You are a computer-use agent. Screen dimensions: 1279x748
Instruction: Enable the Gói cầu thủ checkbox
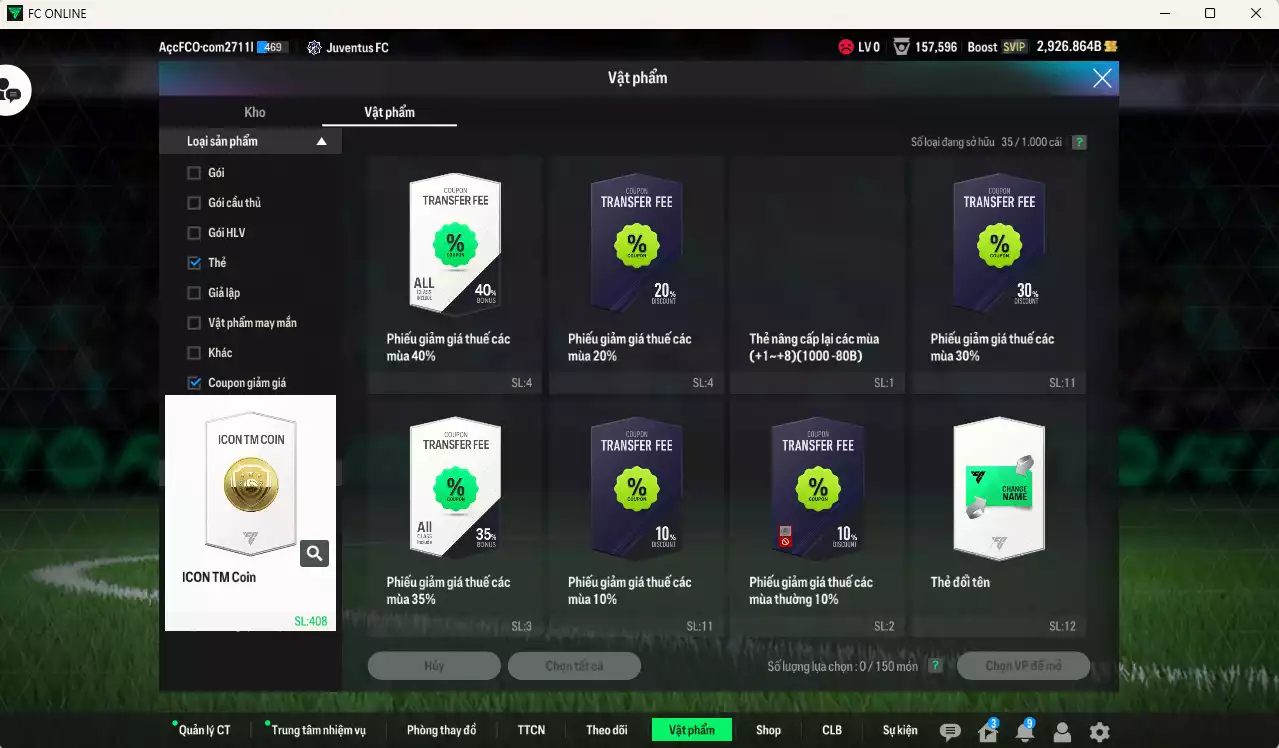click(194, 203)
